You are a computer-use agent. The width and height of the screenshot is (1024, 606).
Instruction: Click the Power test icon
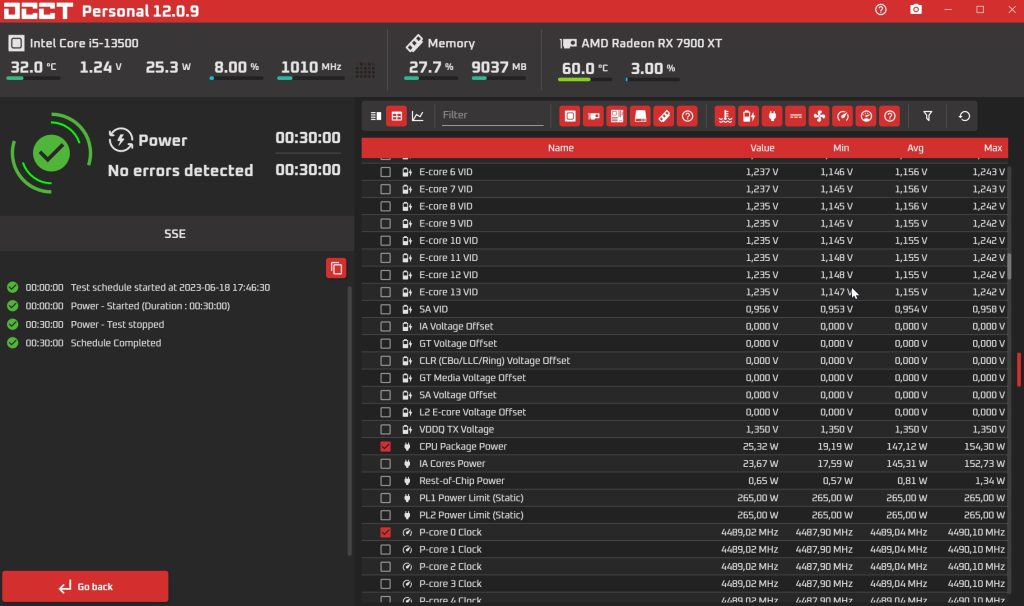coord(121,140)
